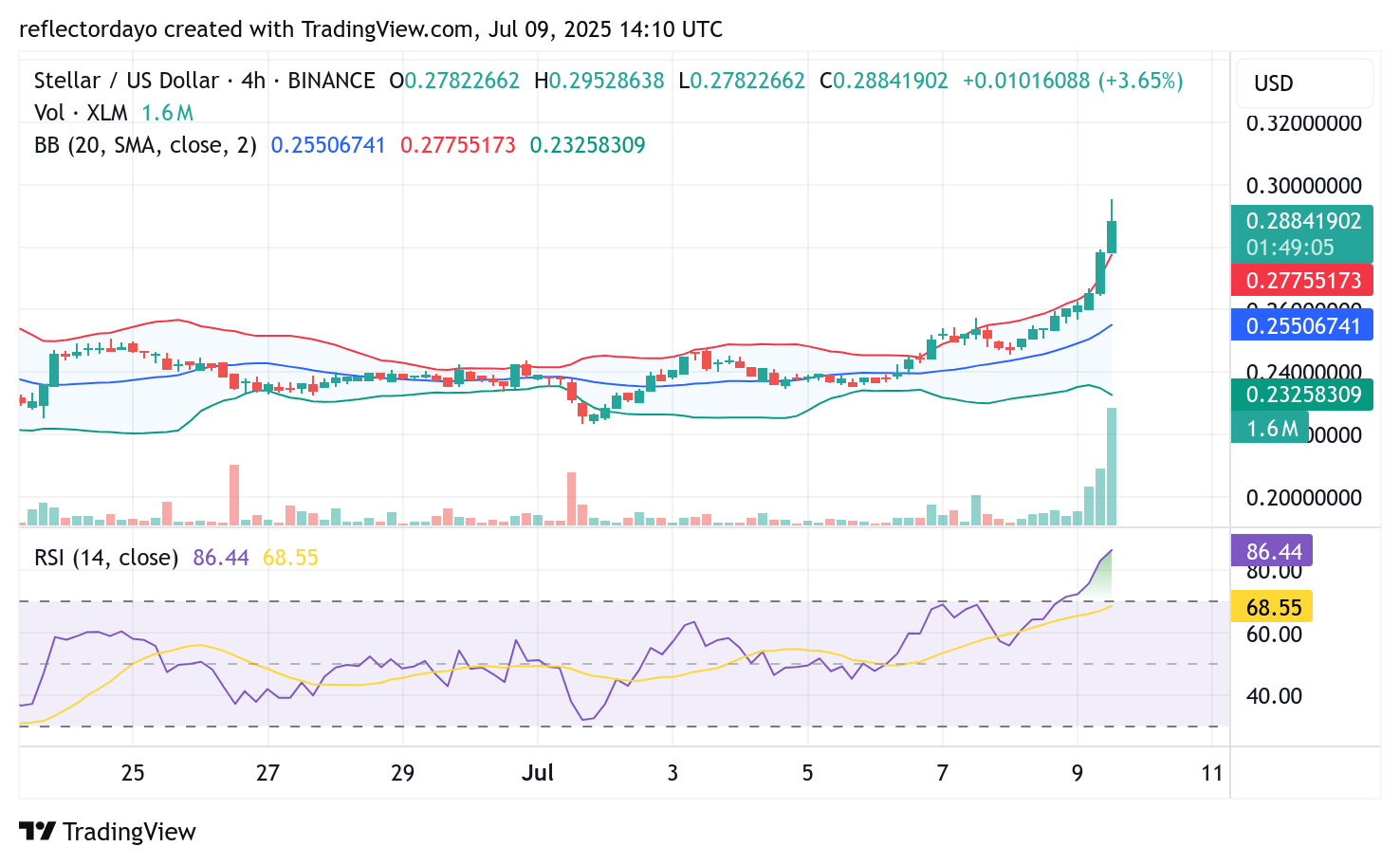Click the chart attribution header text
Image resolution: width=1400 pixels, height=865 pixels.
click(371, 29)
